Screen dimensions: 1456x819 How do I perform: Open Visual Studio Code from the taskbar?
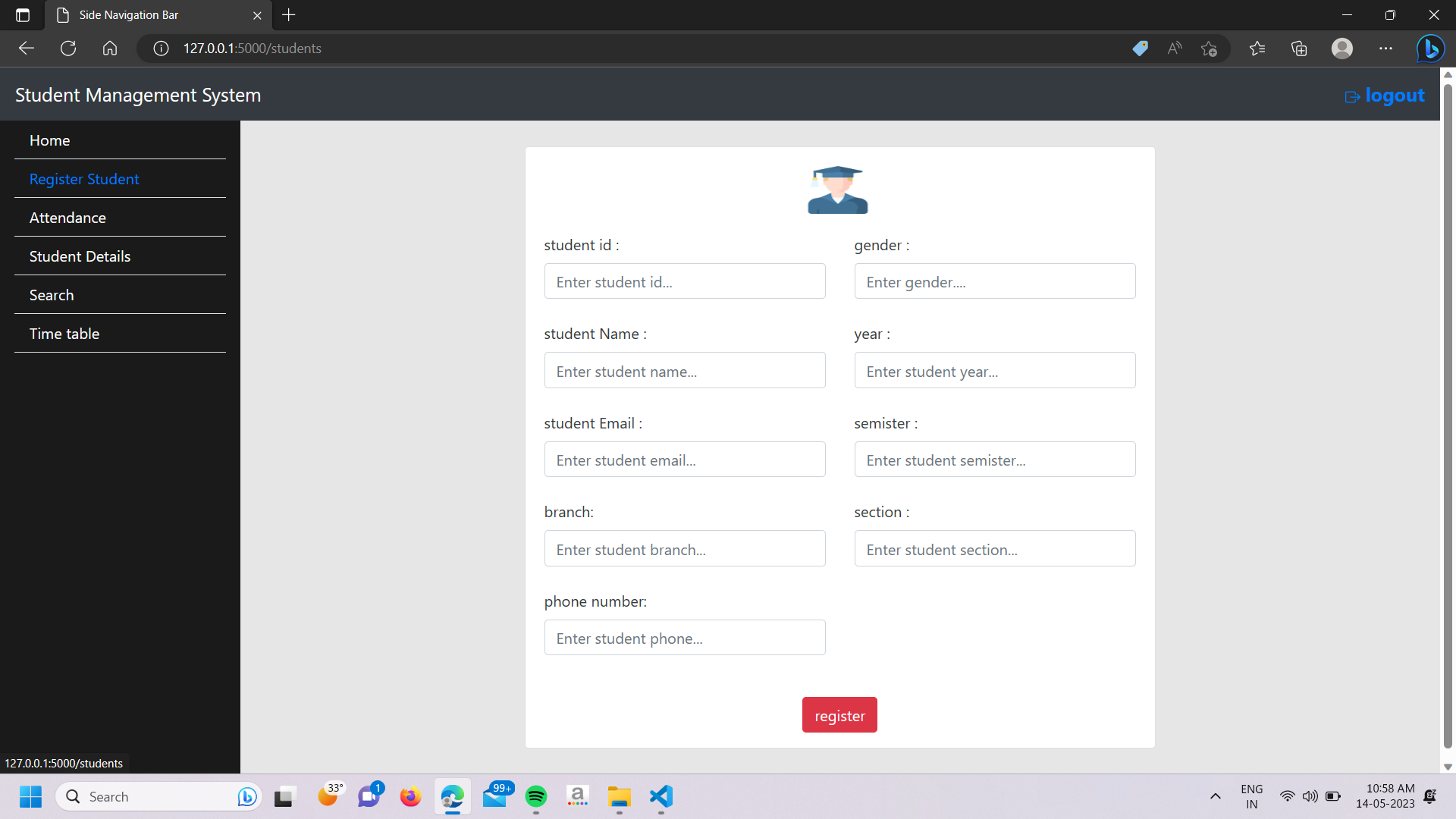pyautogui.click(x=660, y=797)
